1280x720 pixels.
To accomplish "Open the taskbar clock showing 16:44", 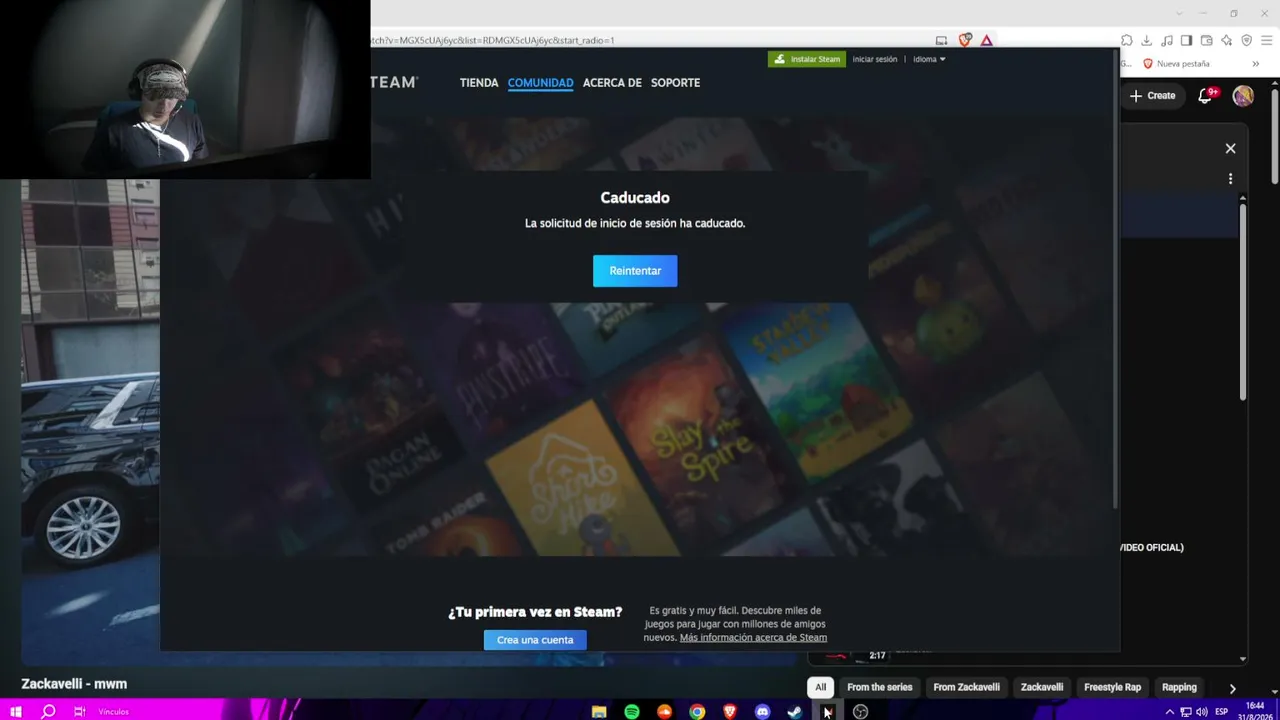I will pyautogui.click(x=1255, y=711).
